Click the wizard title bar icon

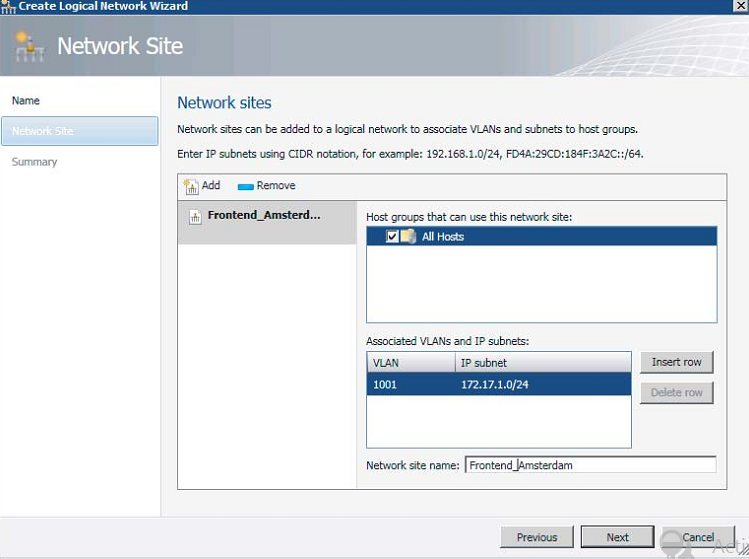click(8, 6)
